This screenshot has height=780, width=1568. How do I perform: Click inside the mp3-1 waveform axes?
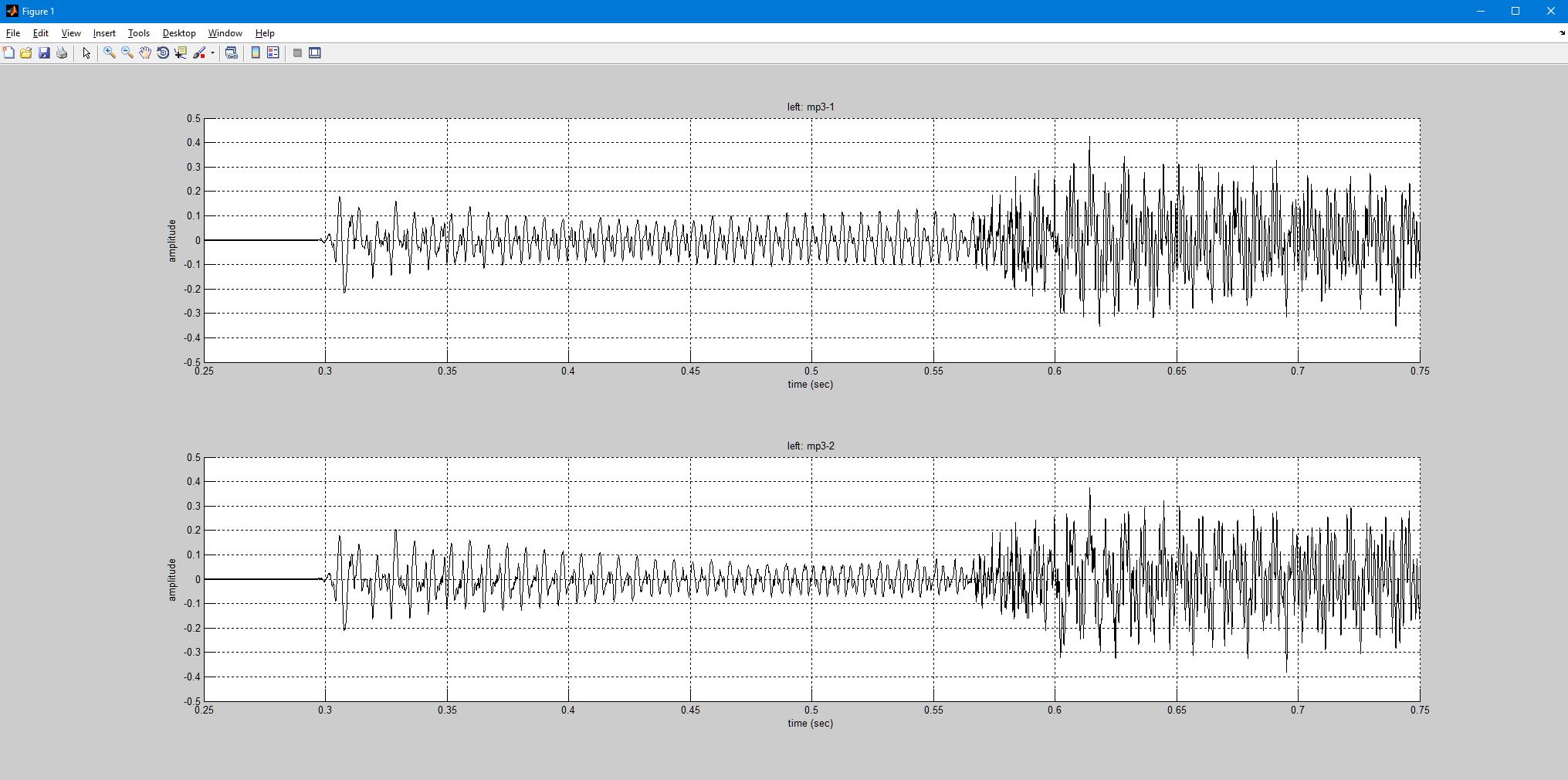[811, 240]
